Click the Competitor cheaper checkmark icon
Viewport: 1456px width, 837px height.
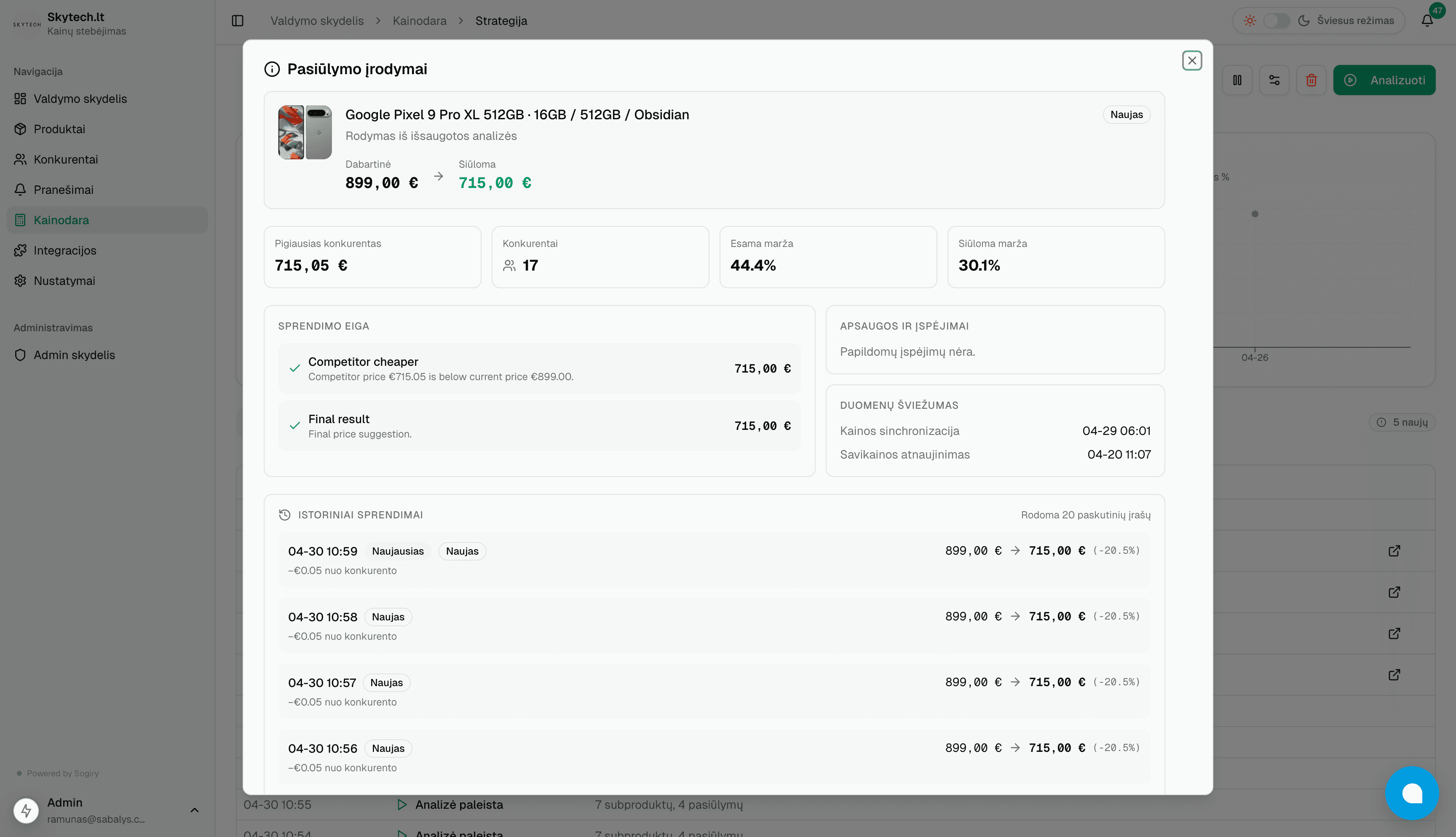tap(295, 368)
